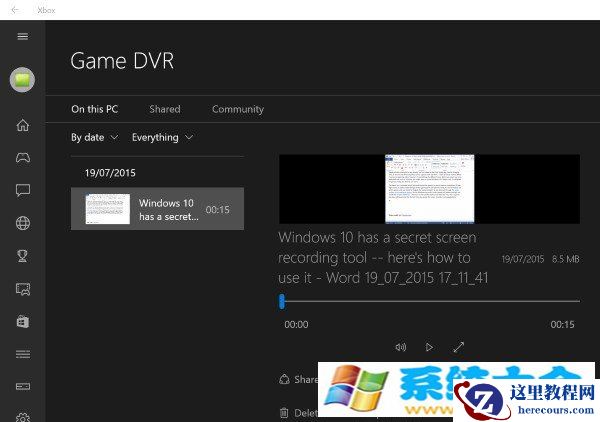Image resolution: width=600 pixels, height=422 pixels.
Task: Click the 19/07/2015 date heading in the clip list
Action: 110,173
